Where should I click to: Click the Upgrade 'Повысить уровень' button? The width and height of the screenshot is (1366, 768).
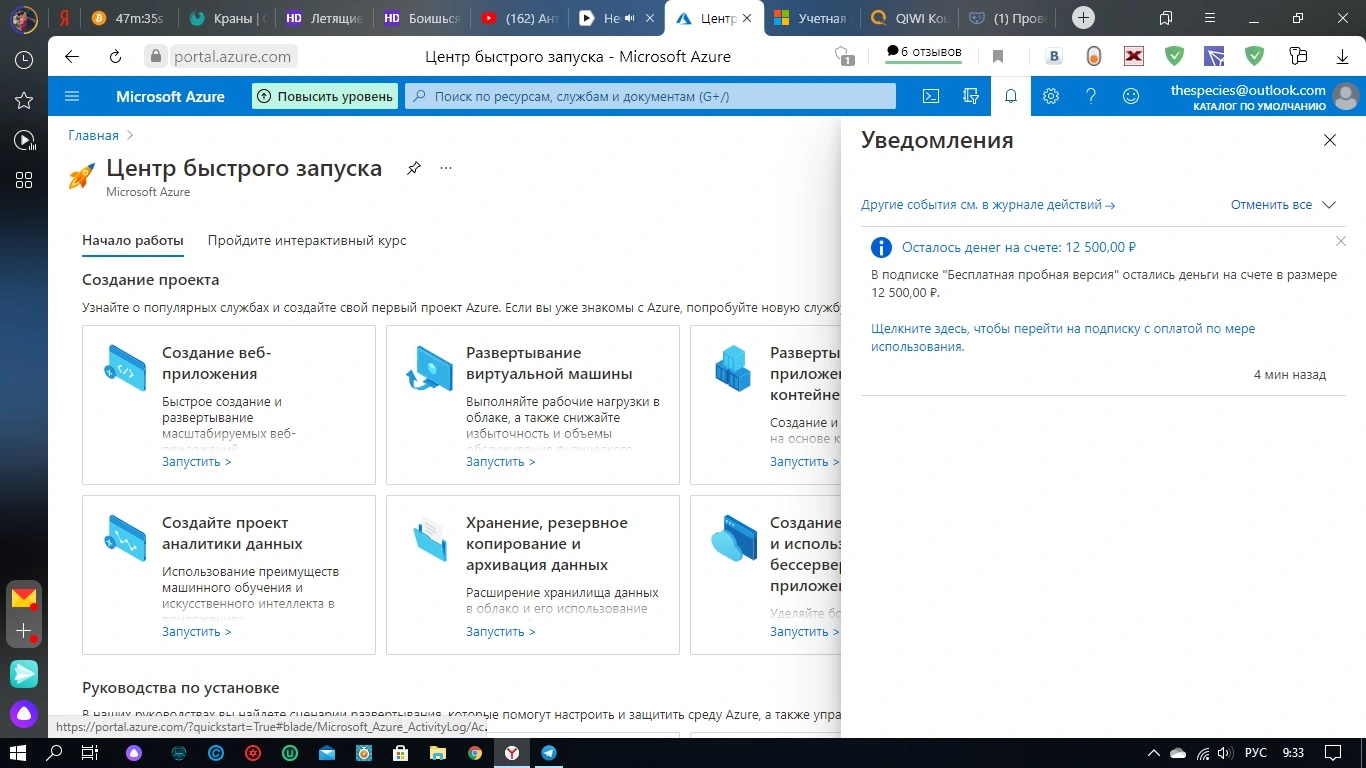point(325,96)
